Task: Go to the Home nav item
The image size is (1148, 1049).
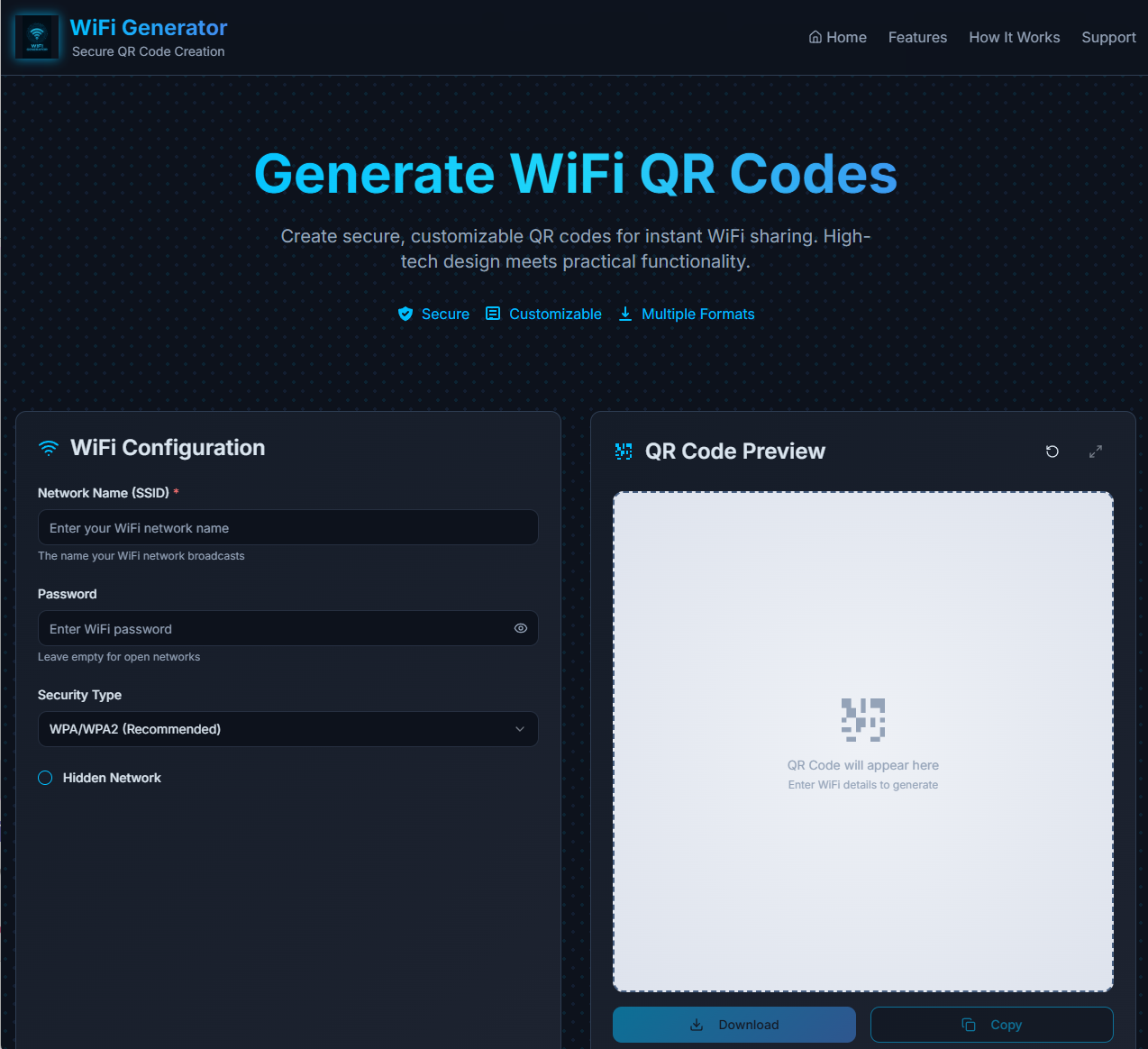Action: click(x=838, y=37)
